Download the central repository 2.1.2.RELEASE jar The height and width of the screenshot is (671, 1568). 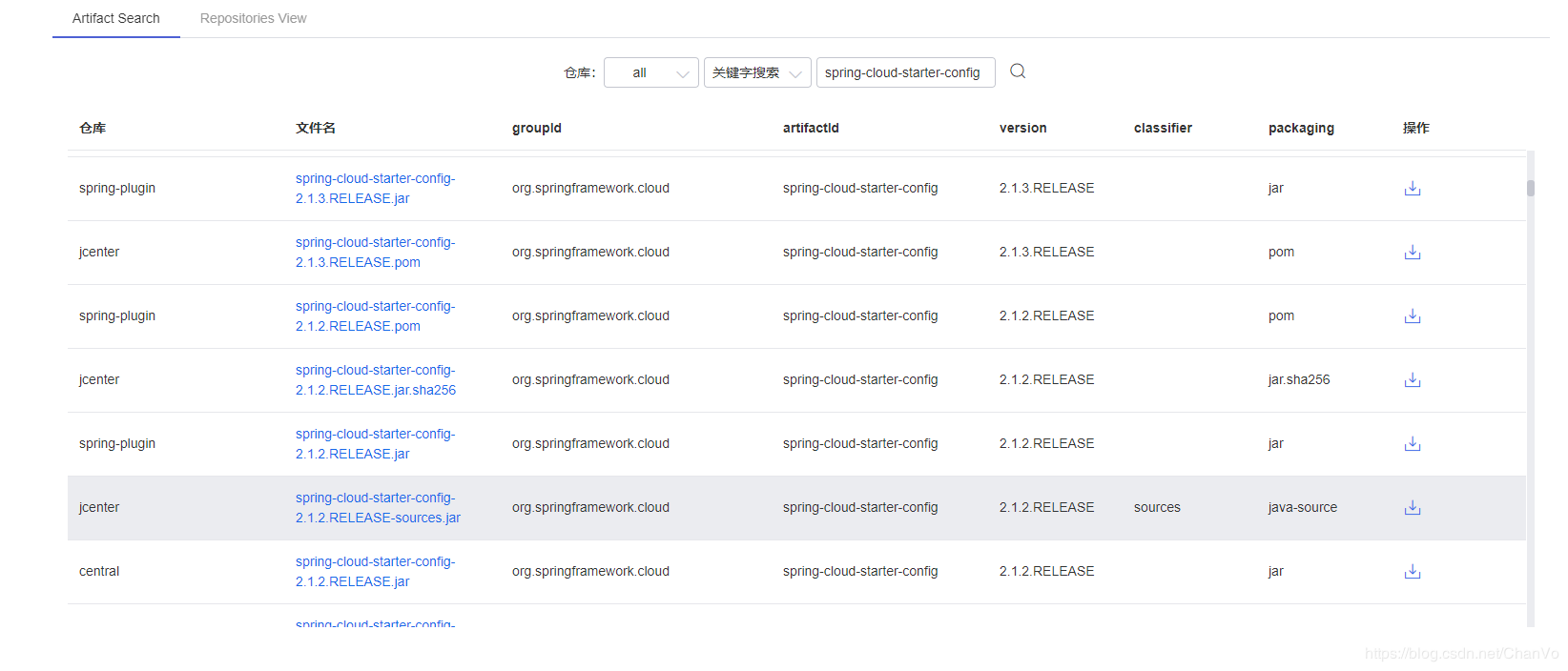click(x=1413, y=572)
